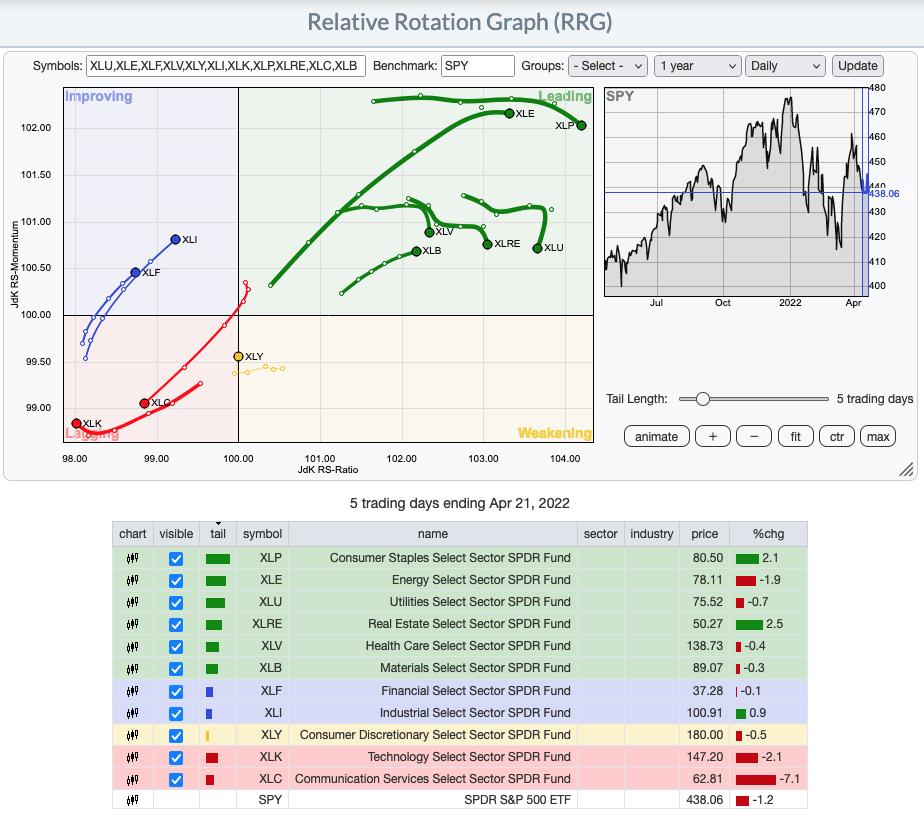Click the XLK red tail color bar

click(x=212, y=757)
